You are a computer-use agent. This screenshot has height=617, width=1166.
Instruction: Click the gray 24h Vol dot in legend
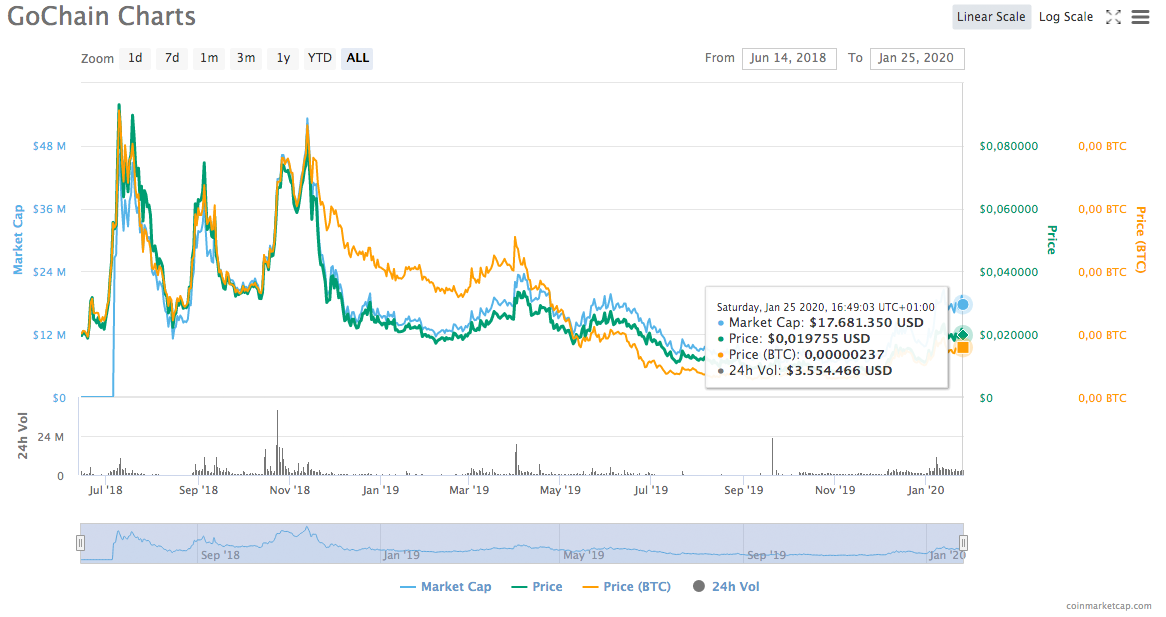(698, 586)
